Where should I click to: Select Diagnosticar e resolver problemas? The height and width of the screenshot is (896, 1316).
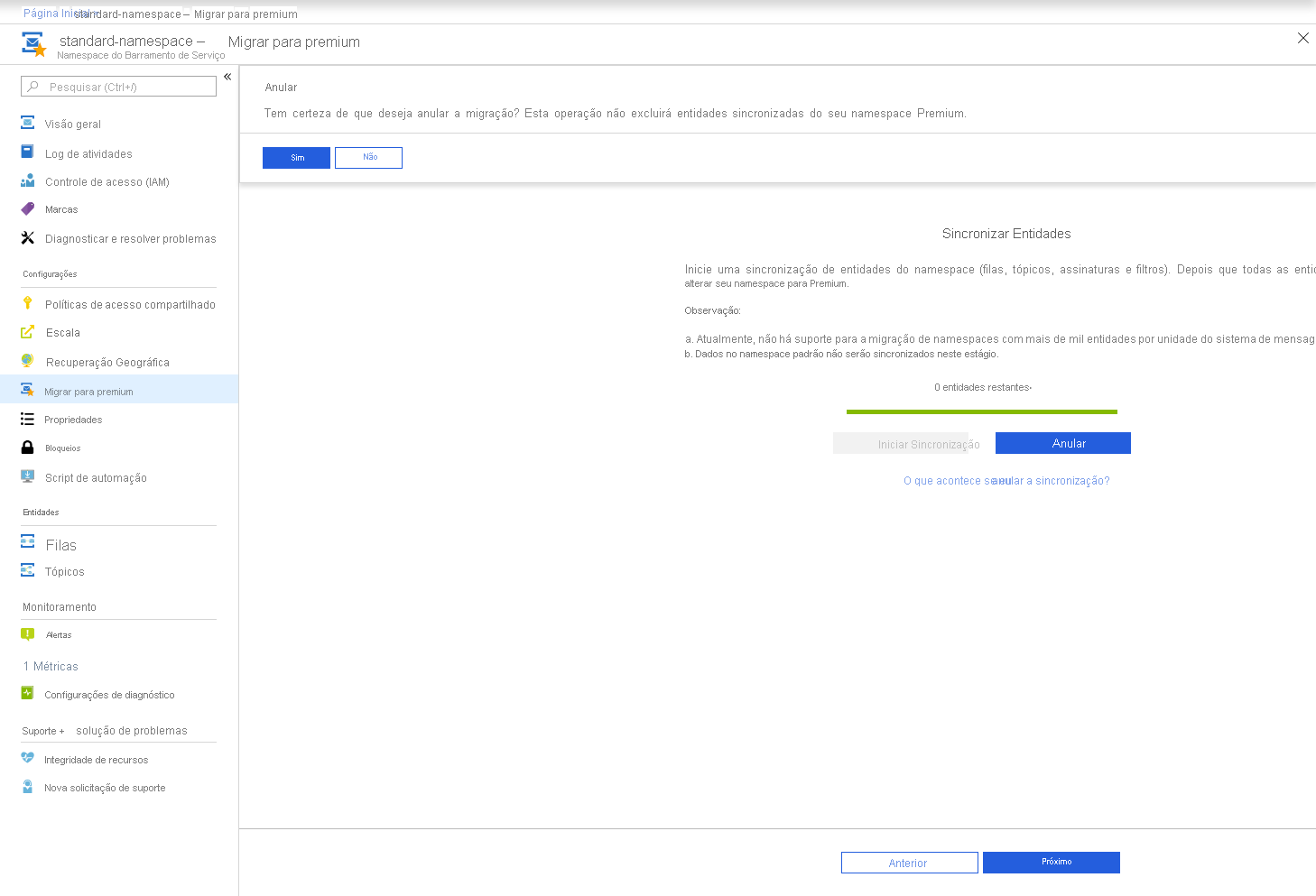131,239
